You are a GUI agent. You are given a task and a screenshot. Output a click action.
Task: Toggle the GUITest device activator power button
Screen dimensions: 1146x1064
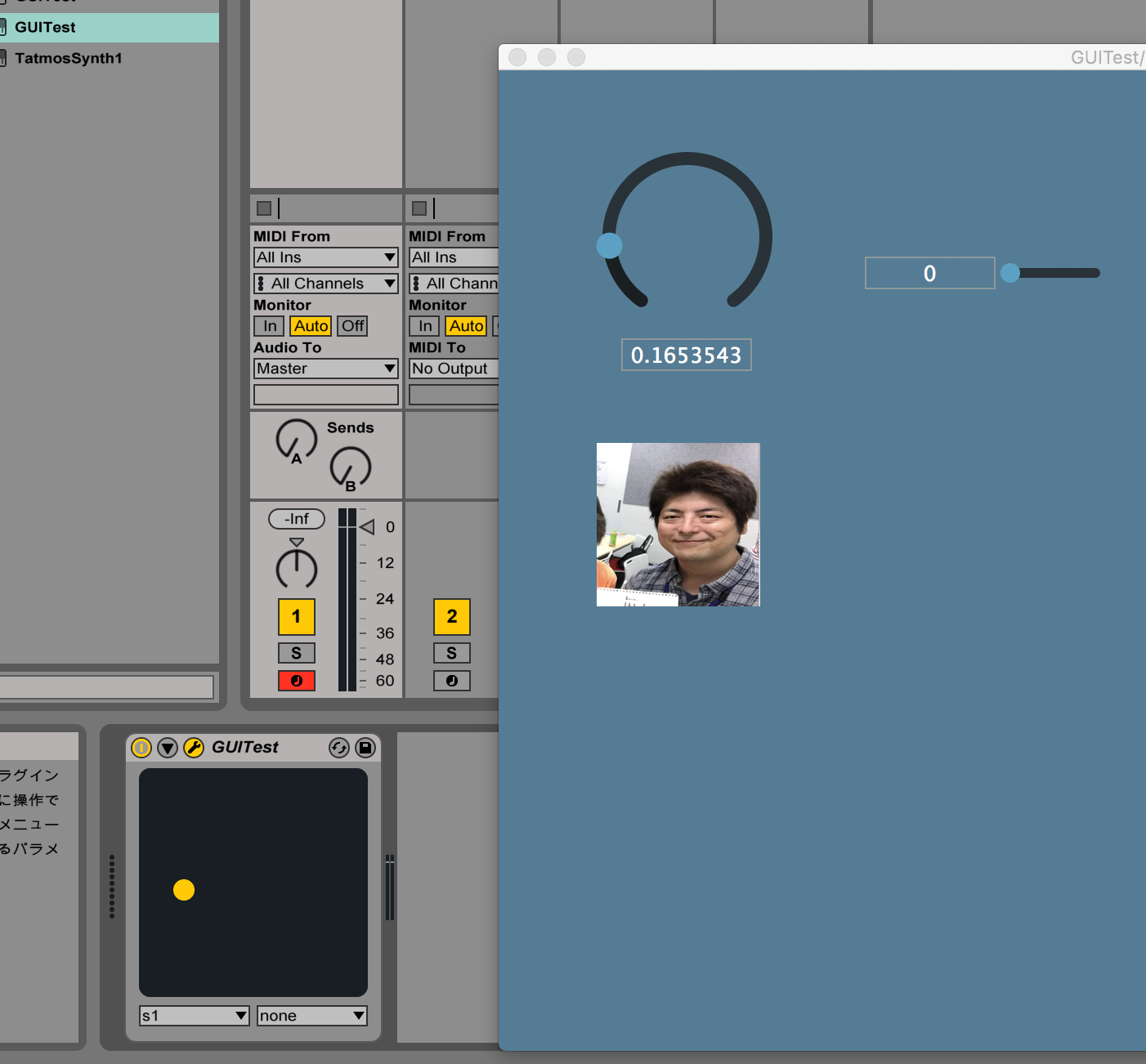pos(141,748)
